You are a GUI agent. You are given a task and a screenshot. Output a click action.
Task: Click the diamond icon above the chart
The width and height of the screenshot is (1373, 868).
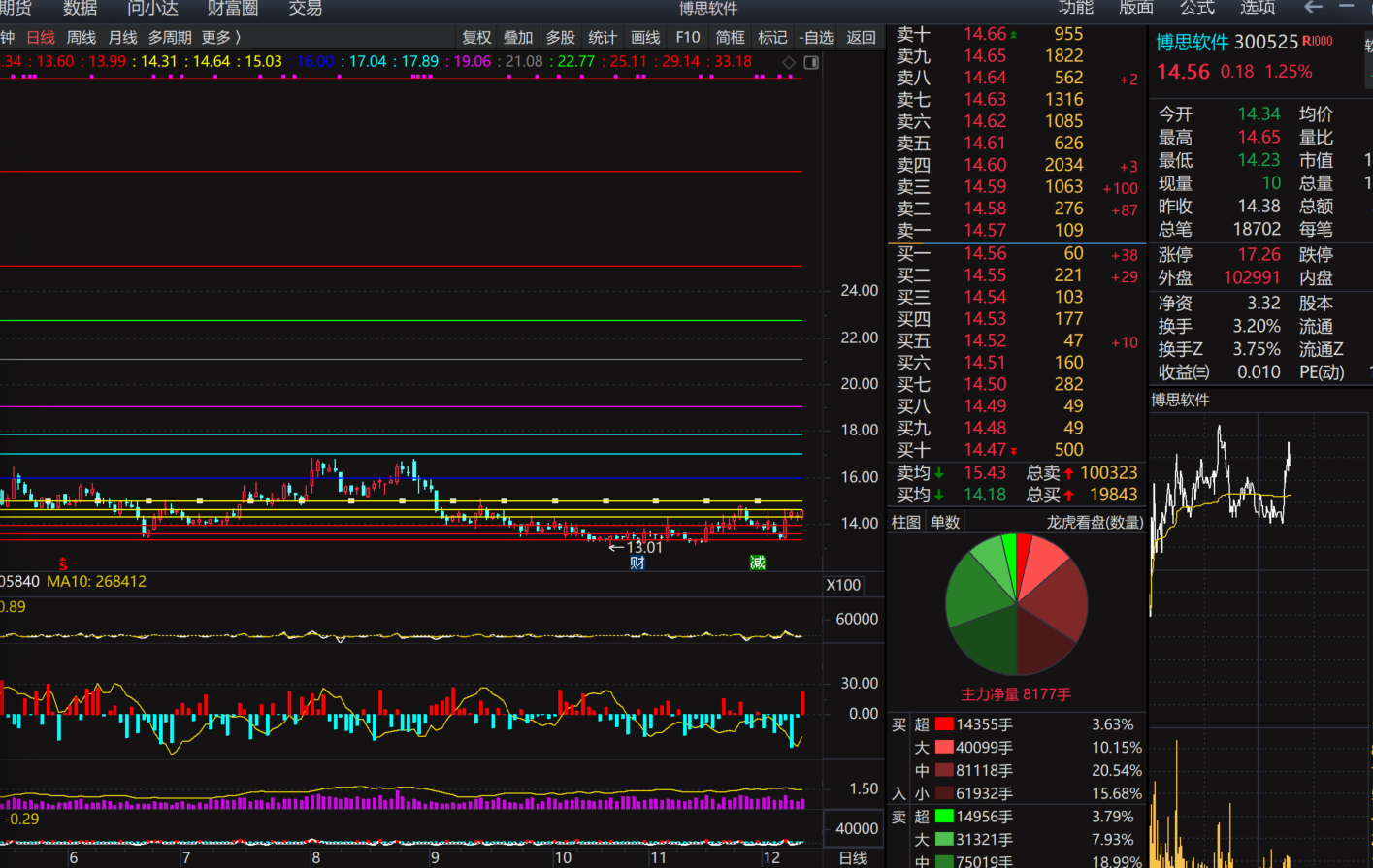point(789,62)
